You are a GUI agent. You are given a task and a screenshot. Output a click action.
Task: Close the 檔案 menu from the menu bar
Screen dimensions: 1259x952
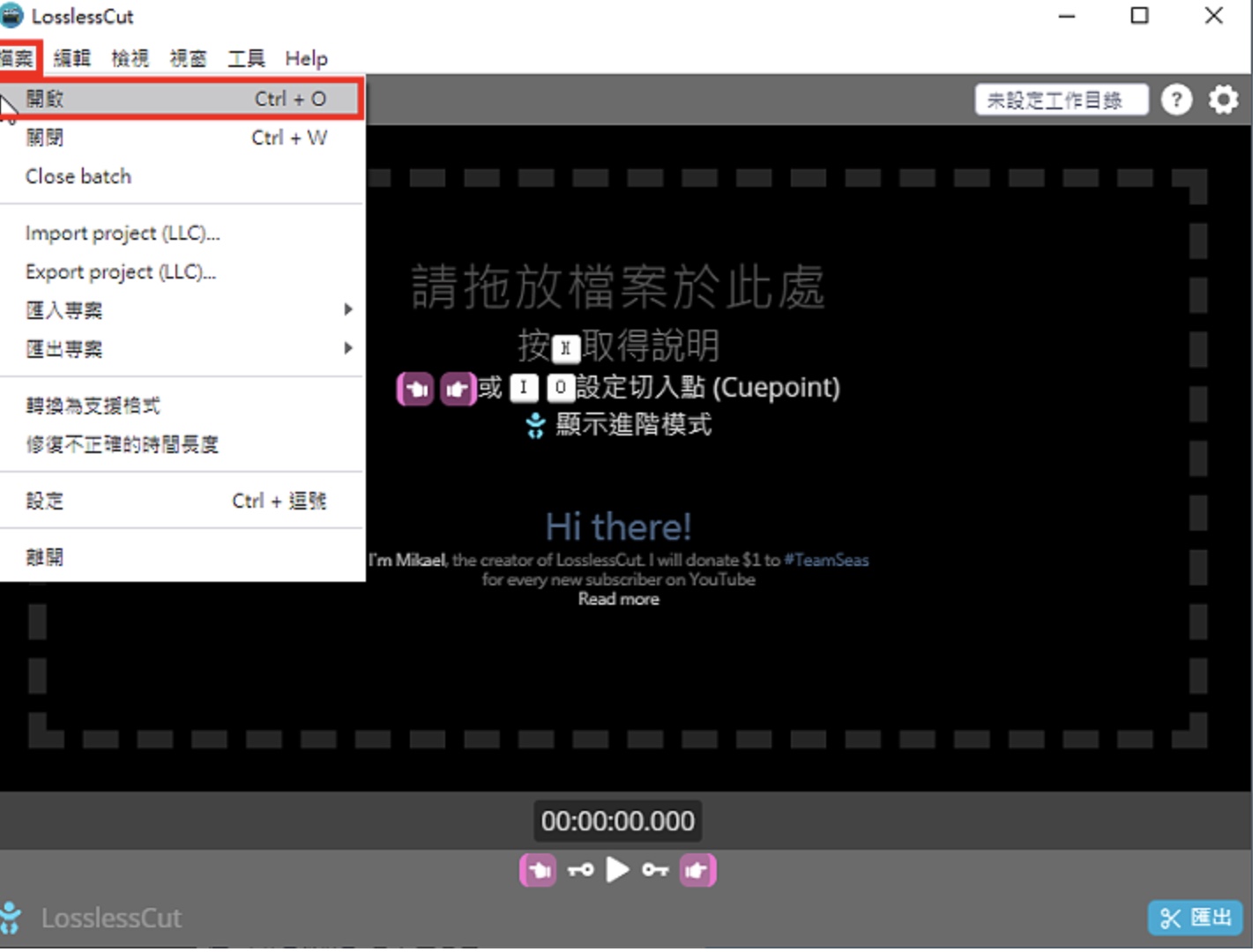coord(18,58)
